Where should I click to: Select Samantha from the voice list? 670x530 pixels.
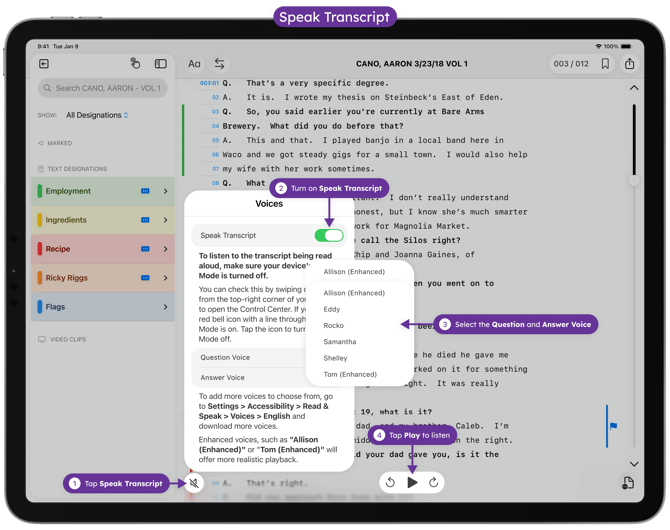(x=340, y=342)
